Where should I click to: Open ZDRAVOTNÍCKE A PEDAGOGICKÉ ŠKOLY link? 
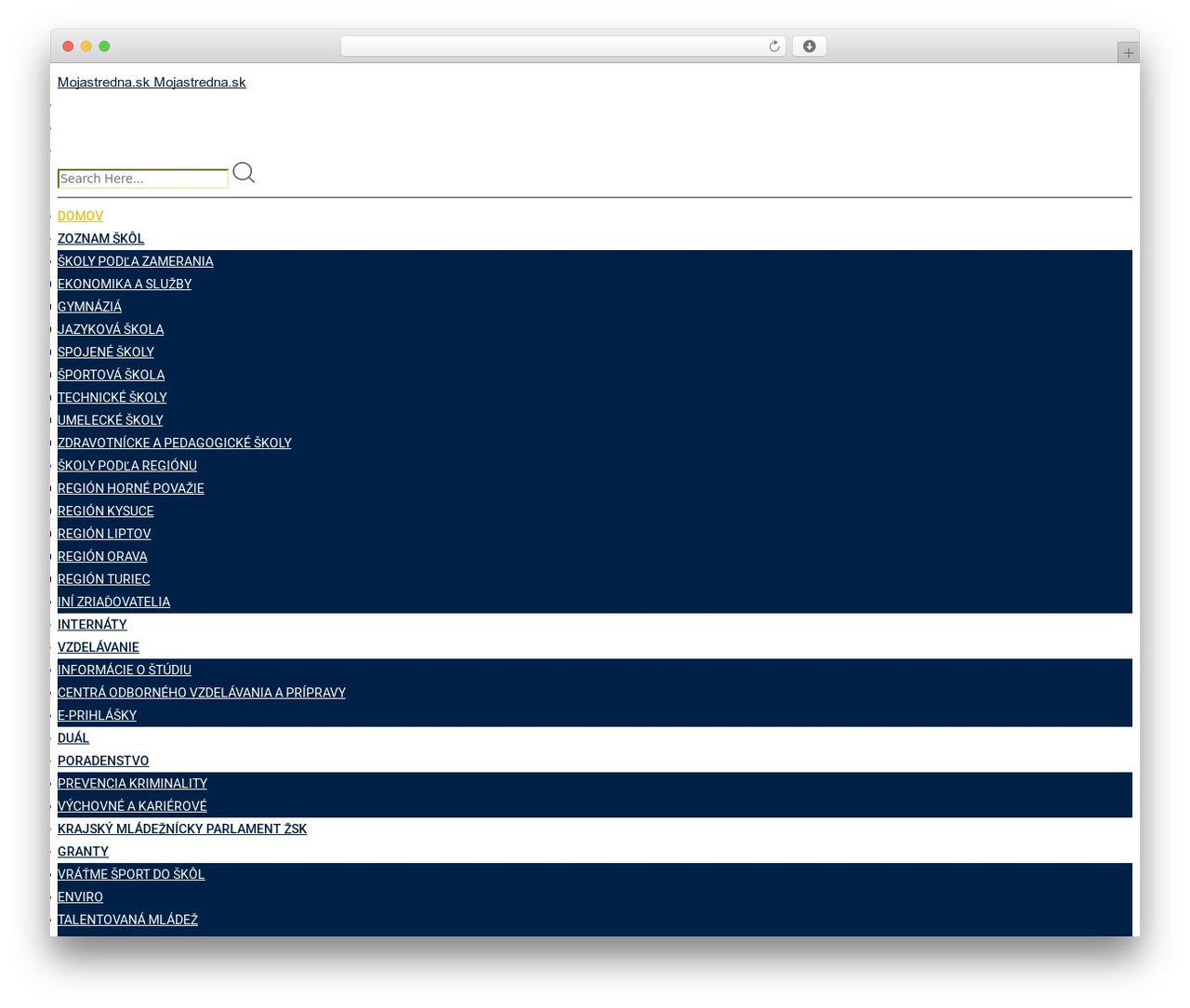175,443
